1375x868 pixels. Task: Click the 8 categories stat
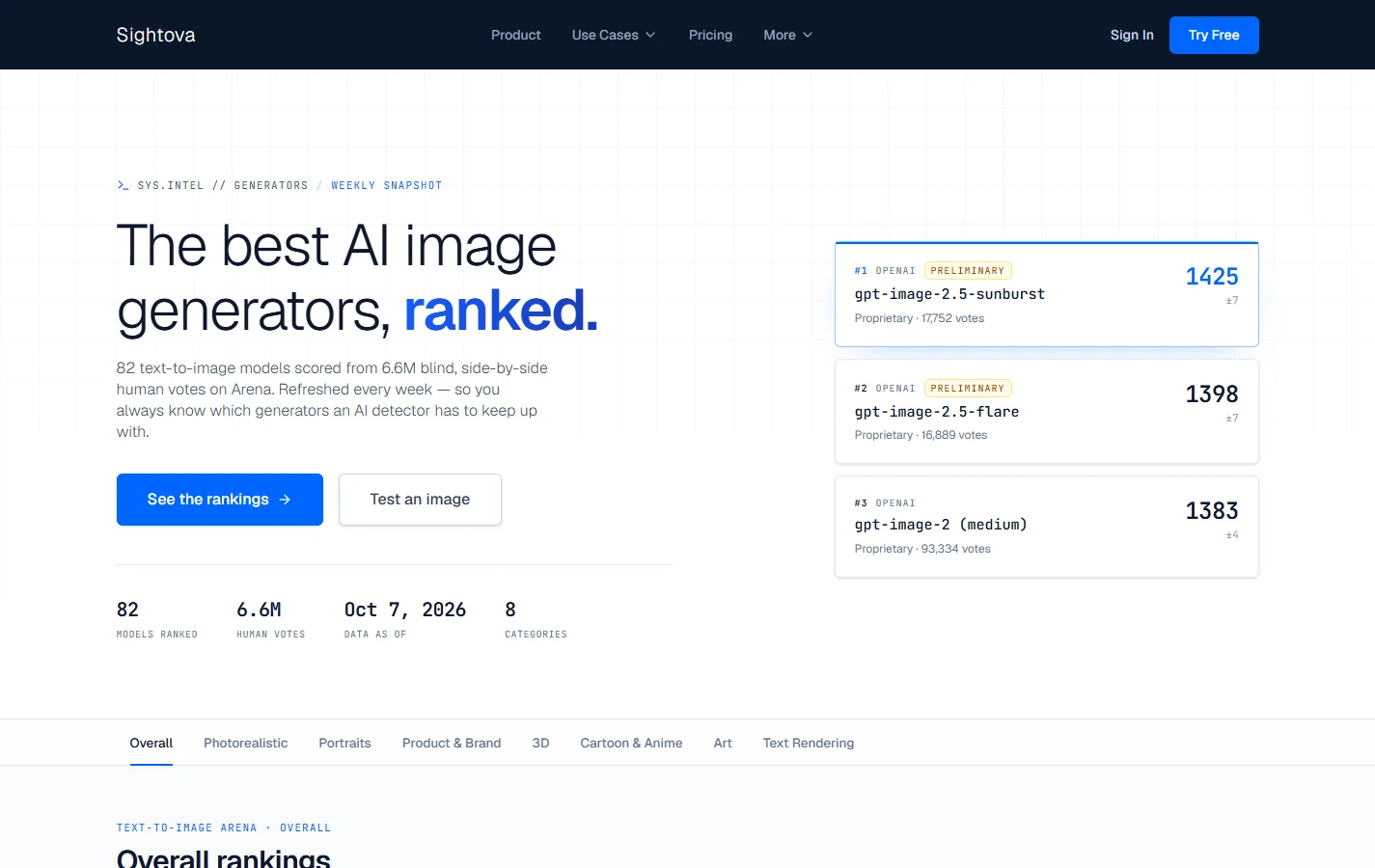pos(536,619)
